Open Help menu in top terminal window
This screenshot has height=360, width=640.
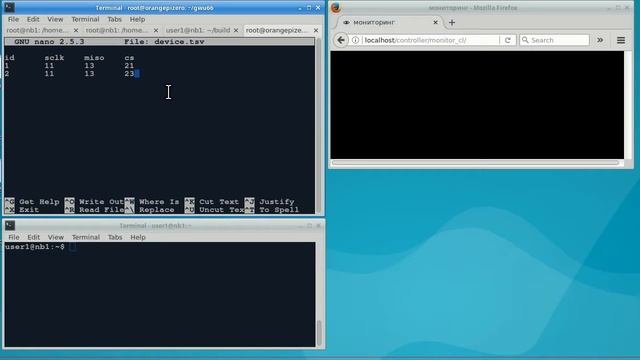(138, 19)
